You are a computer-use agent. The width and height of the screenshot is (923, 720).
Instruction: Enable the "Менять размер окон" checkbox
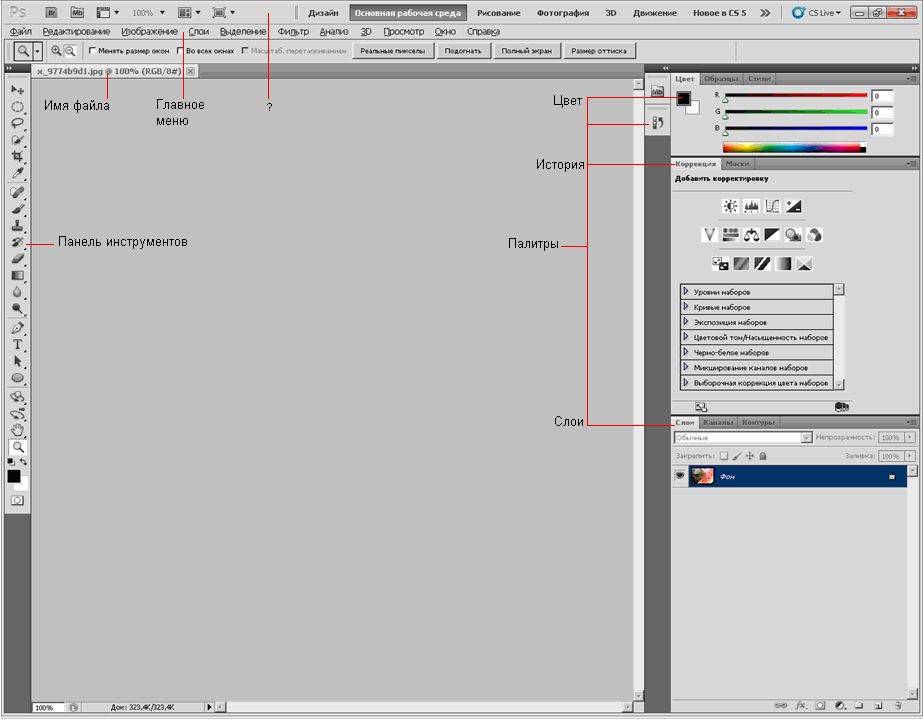92,51
